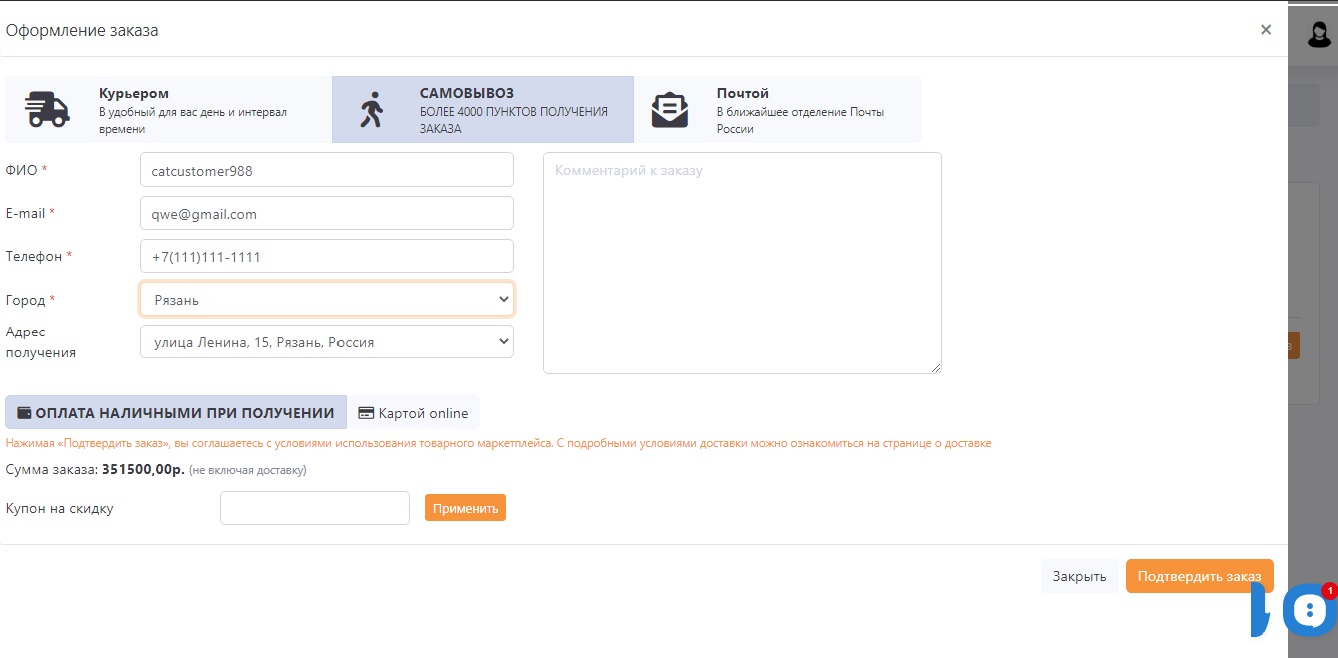Choose ОПЛАТА НАЛИЧНЫМИ ПРИ ПОЛУЧЕНИИ payment option

pos(176,413)
